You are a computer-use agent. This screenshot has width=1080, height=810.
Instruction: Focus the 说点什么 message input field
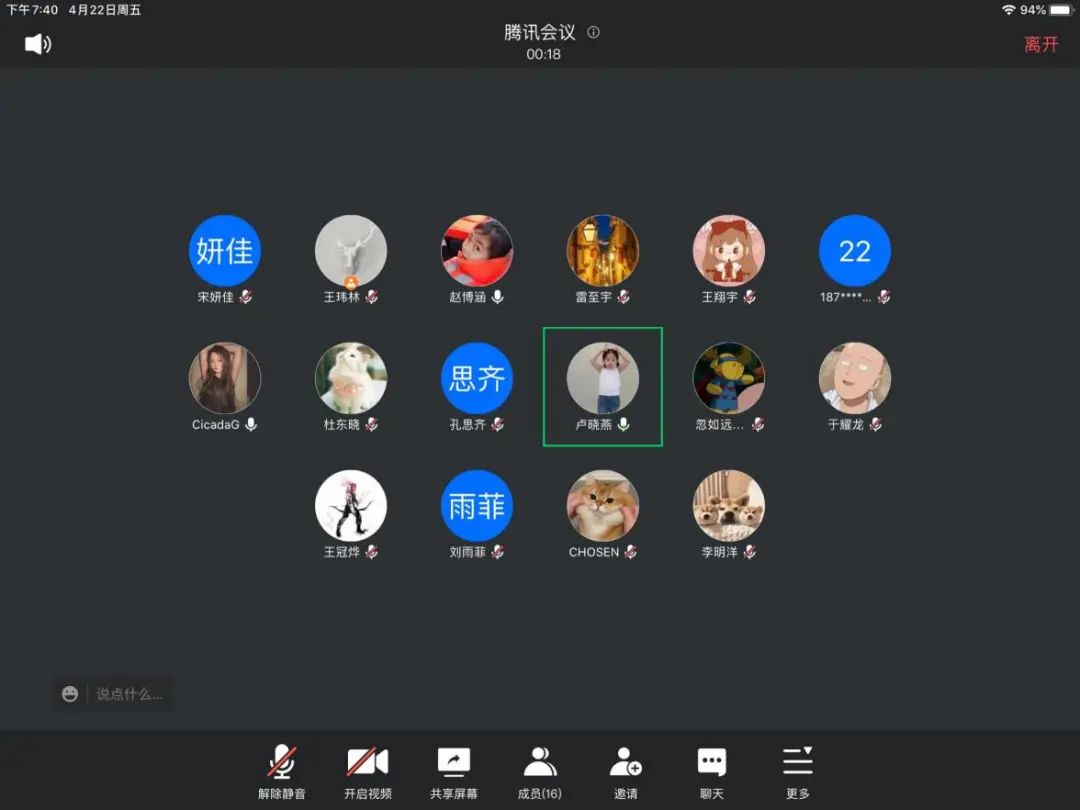129,694
